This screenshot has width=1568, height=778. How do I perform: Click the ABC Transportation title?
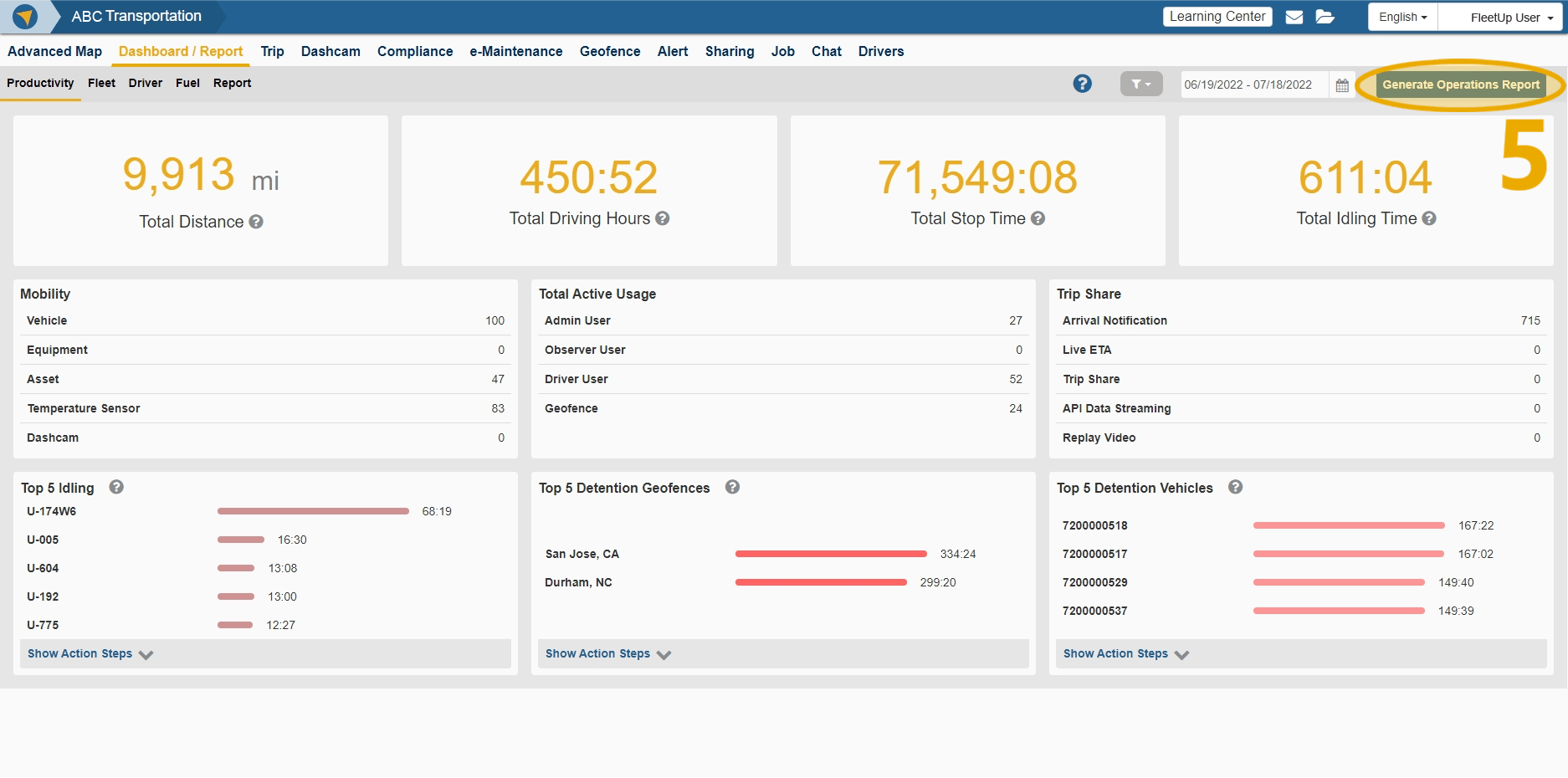tap(136, 16)
